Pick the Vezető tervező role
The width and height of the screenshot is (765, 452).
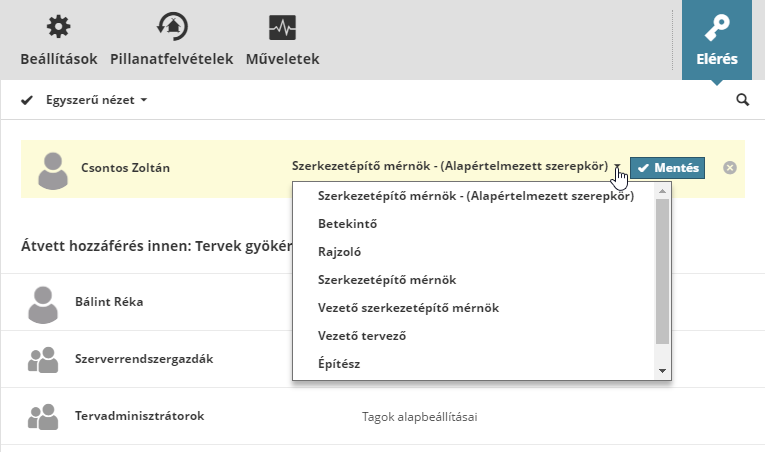[x=361, y=336]
